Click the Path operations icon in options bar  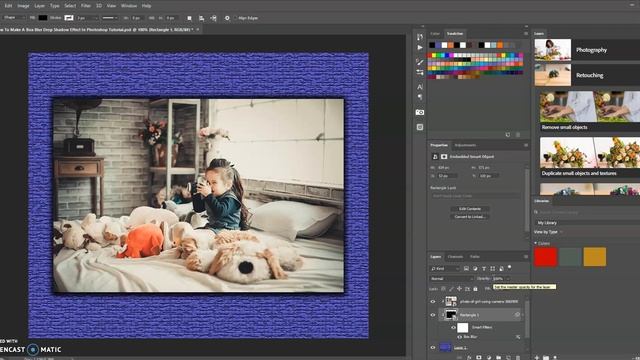(189, 18)
